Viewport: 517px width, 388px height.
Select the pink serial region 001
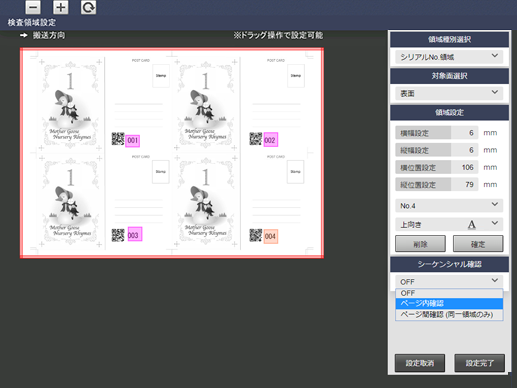(133, 140)
